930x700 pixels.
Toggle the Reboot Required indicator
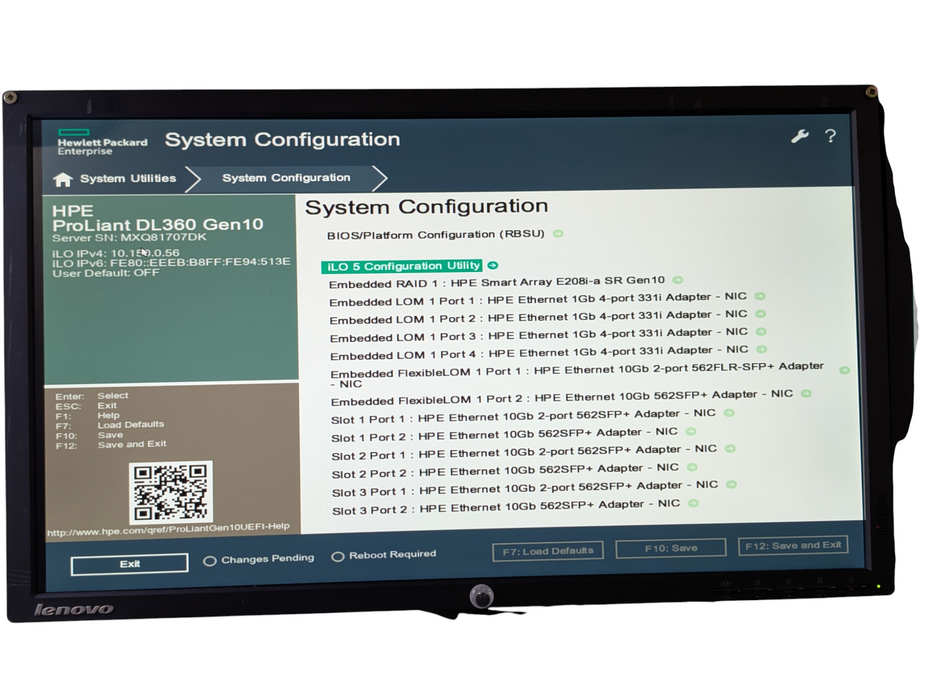point(337,556)
